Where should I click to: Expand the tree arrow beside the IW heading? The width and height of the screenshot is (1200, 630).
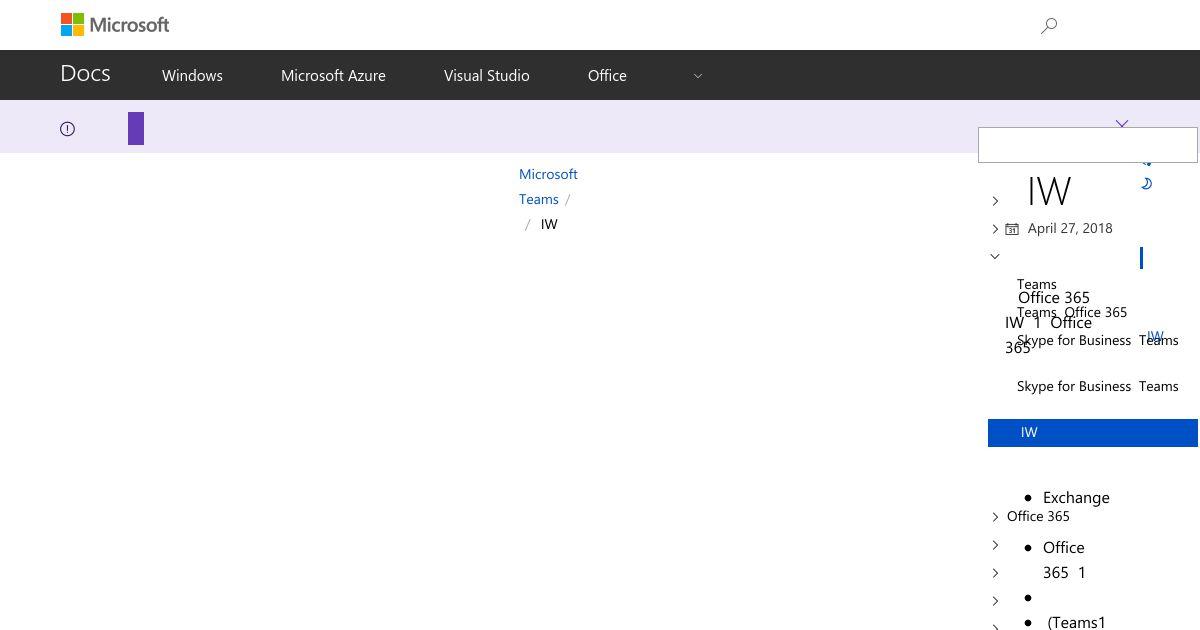[995, 201]
